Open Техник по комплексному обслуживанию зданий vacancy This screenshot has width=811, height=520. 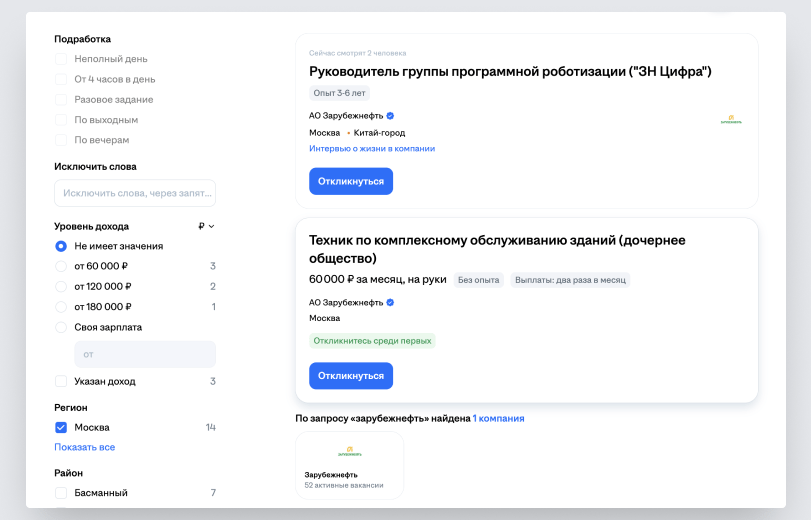(497, 249)
